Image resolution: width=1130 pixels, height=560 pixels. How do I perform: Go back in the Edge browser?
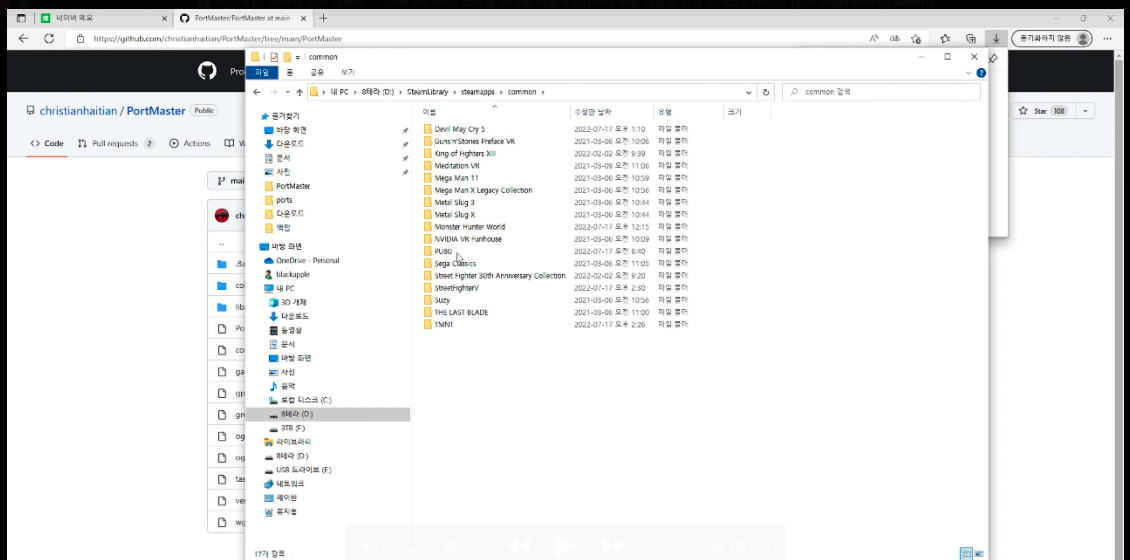tap(24, 38)
